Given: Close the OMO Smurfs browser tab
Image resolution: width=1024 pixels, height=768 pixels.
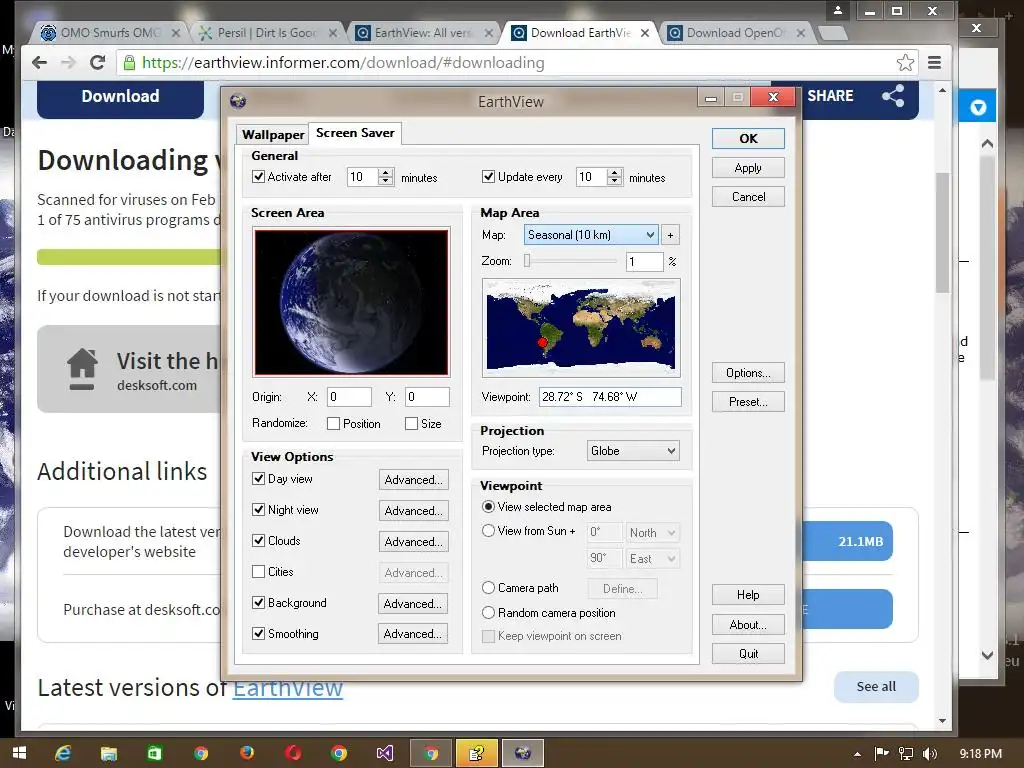Looking at the screenshot, I should tap(176, 33).
